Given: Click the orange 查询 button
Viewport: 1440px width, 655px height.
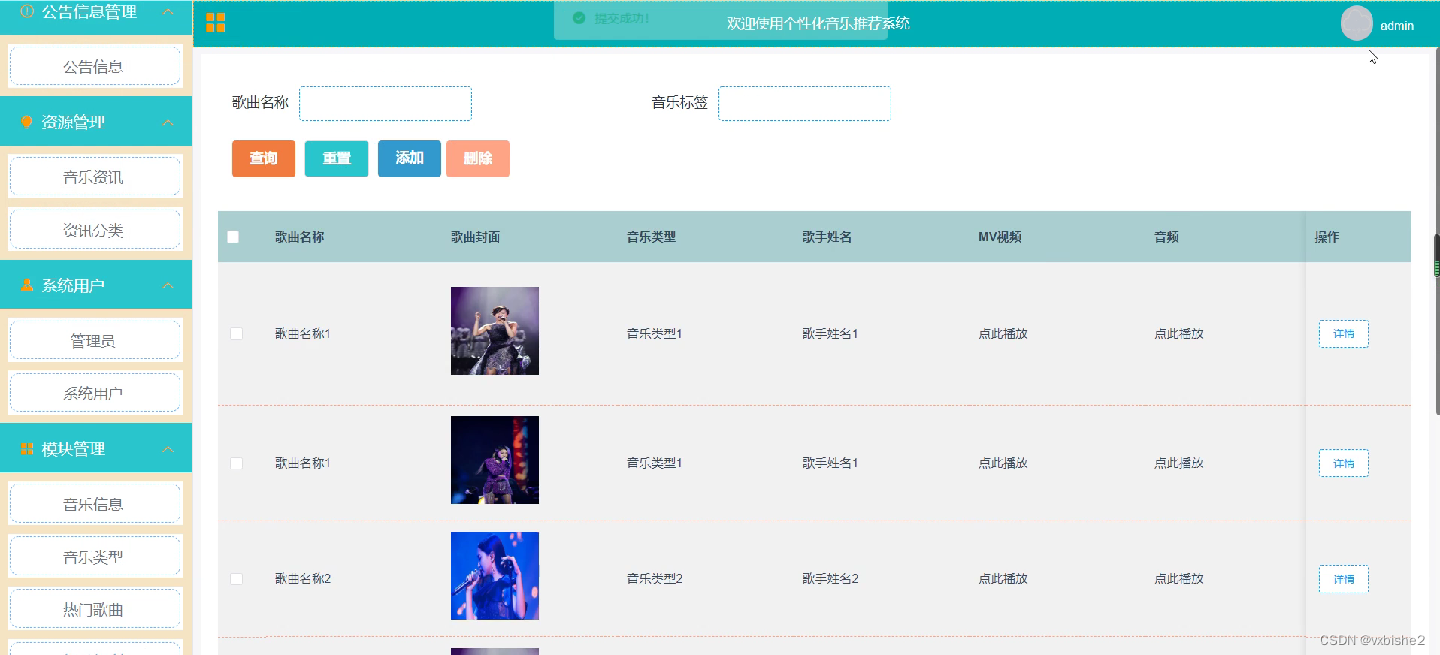Looking at the screenshot, I should tap(263, 158).
